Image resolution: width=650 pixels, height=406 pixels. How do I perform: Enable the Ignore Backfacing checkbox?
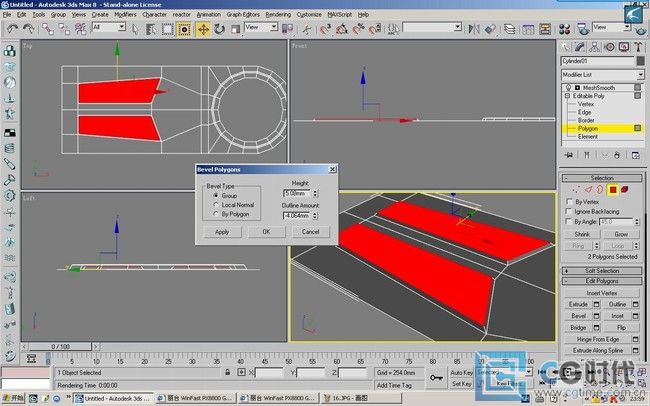click(x=569, y=212)
